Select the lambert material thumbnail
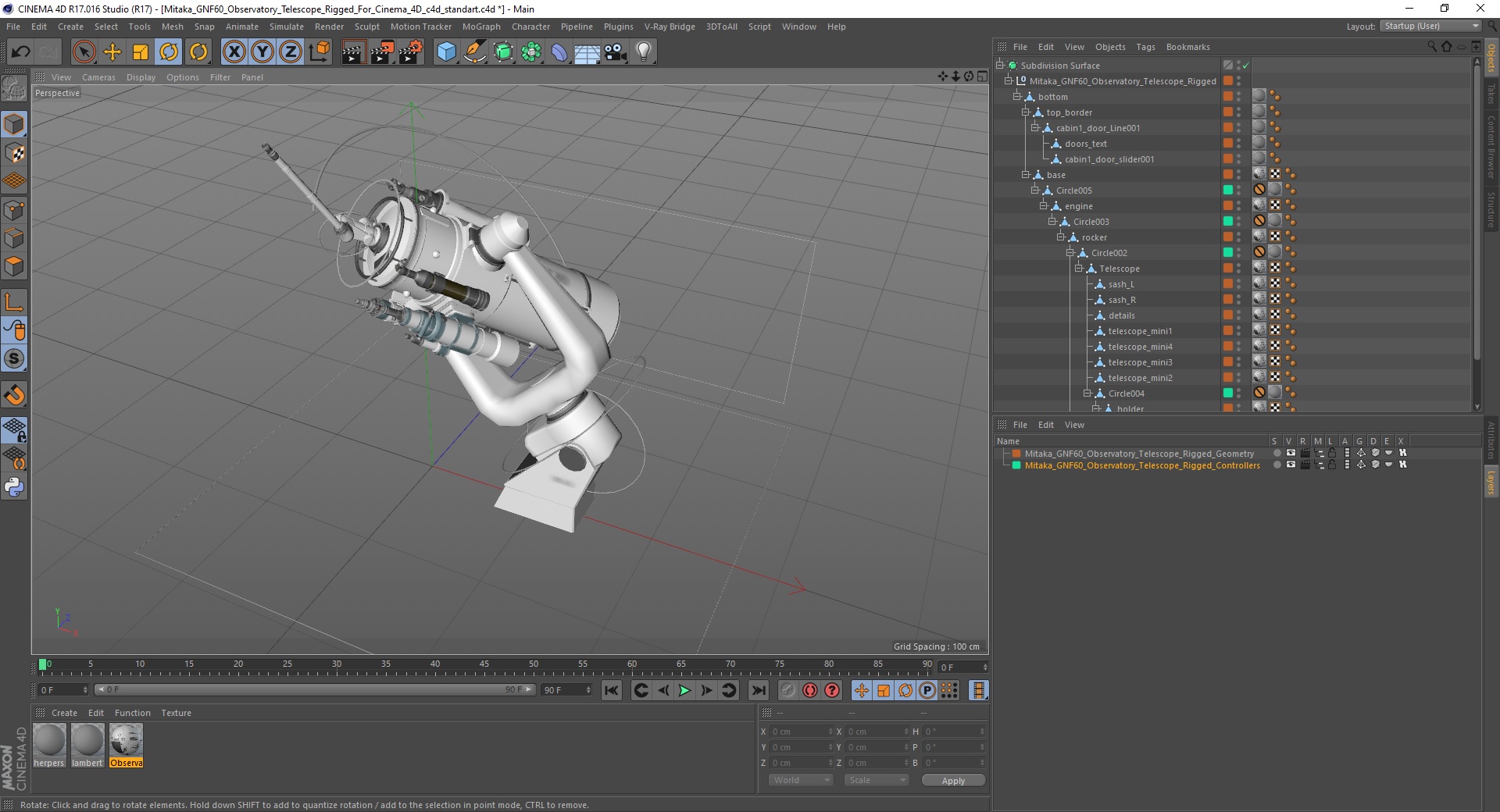Screen dimensions: 1500x812 click(87, 746)
